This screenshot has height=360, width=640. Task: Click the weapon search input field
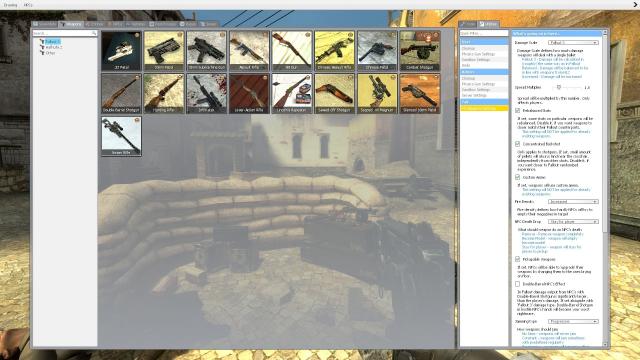click(x=64, y=33)
